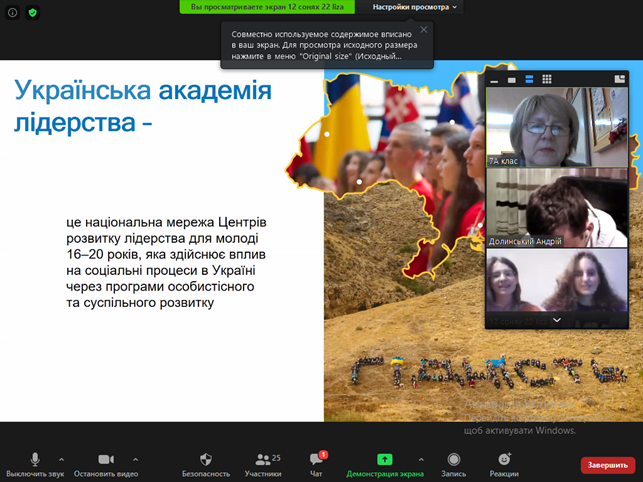Start recording with the Запись button
The image size is (643, 482).
click(x=454, y=465)
